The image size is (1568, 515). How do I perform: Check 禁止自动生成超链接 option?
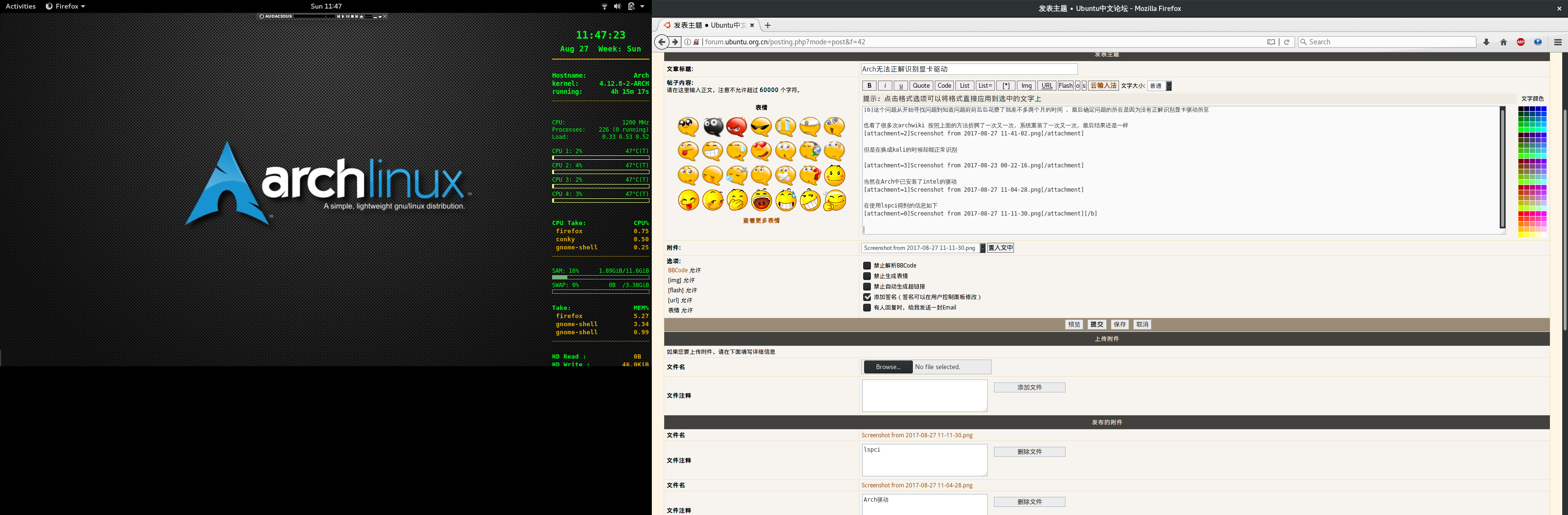(867, 287)
